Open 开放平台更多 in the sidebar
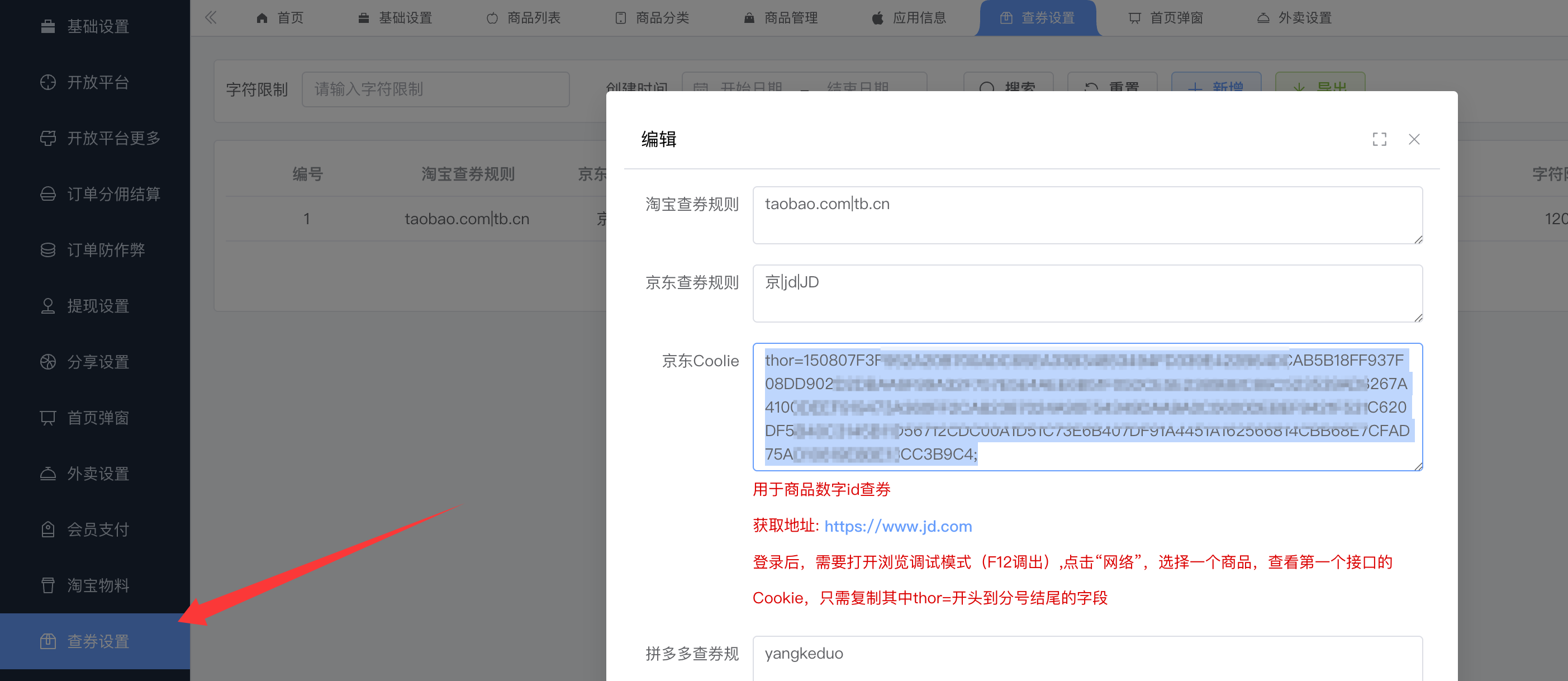 click(113, 138)
